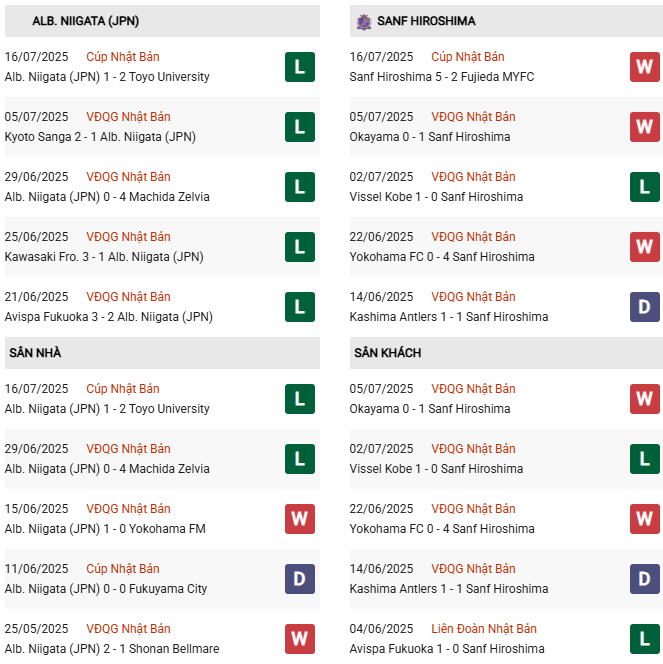Click draw badge for Fukuyama City match

coord(300,579)
